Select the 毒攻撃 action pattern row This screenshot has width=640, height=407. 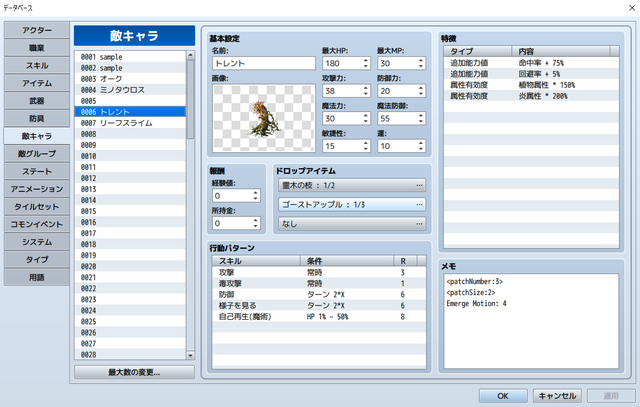coord(319,283)
